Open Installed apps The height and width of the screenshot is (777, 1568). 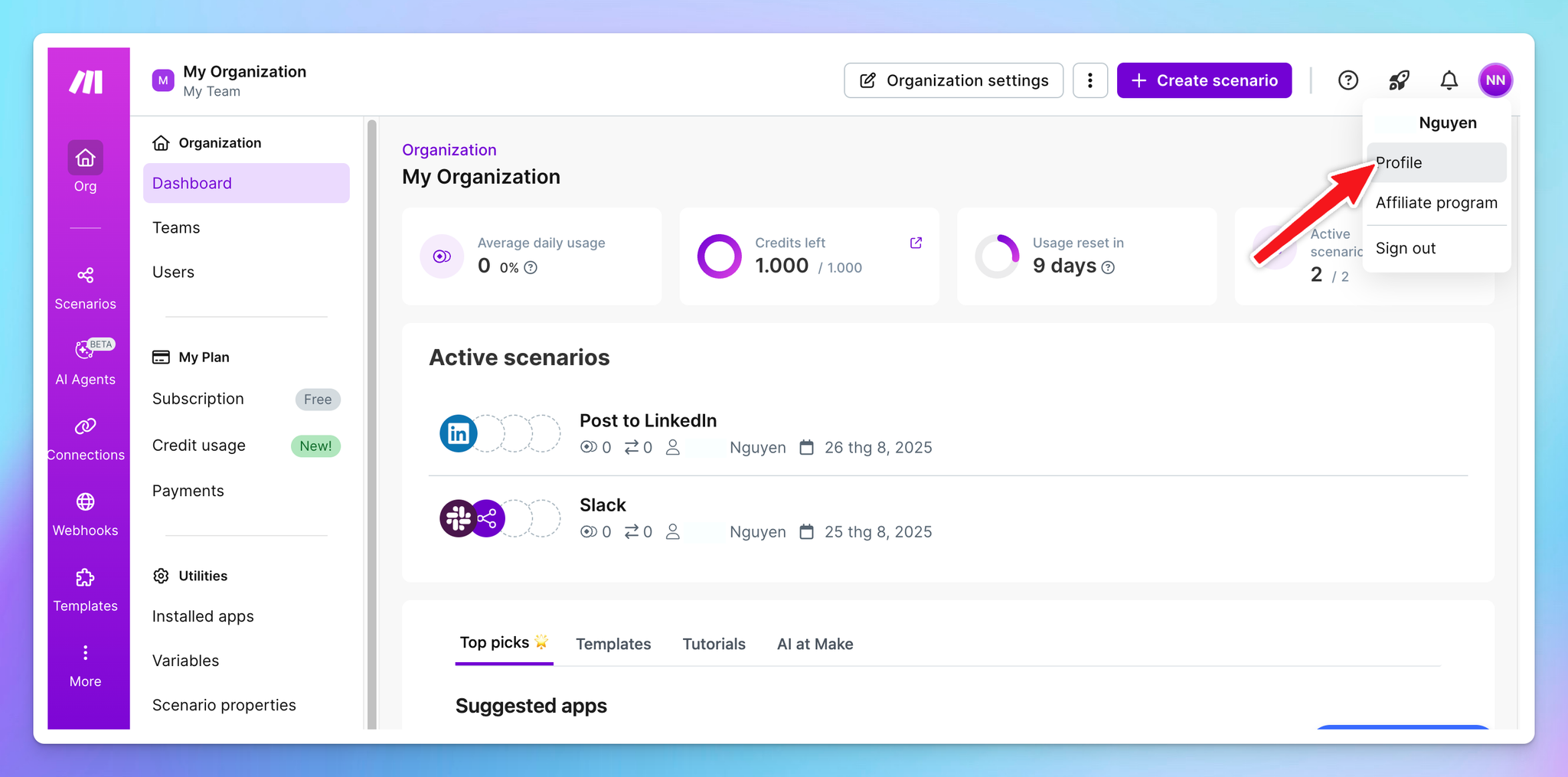(203, 616)
